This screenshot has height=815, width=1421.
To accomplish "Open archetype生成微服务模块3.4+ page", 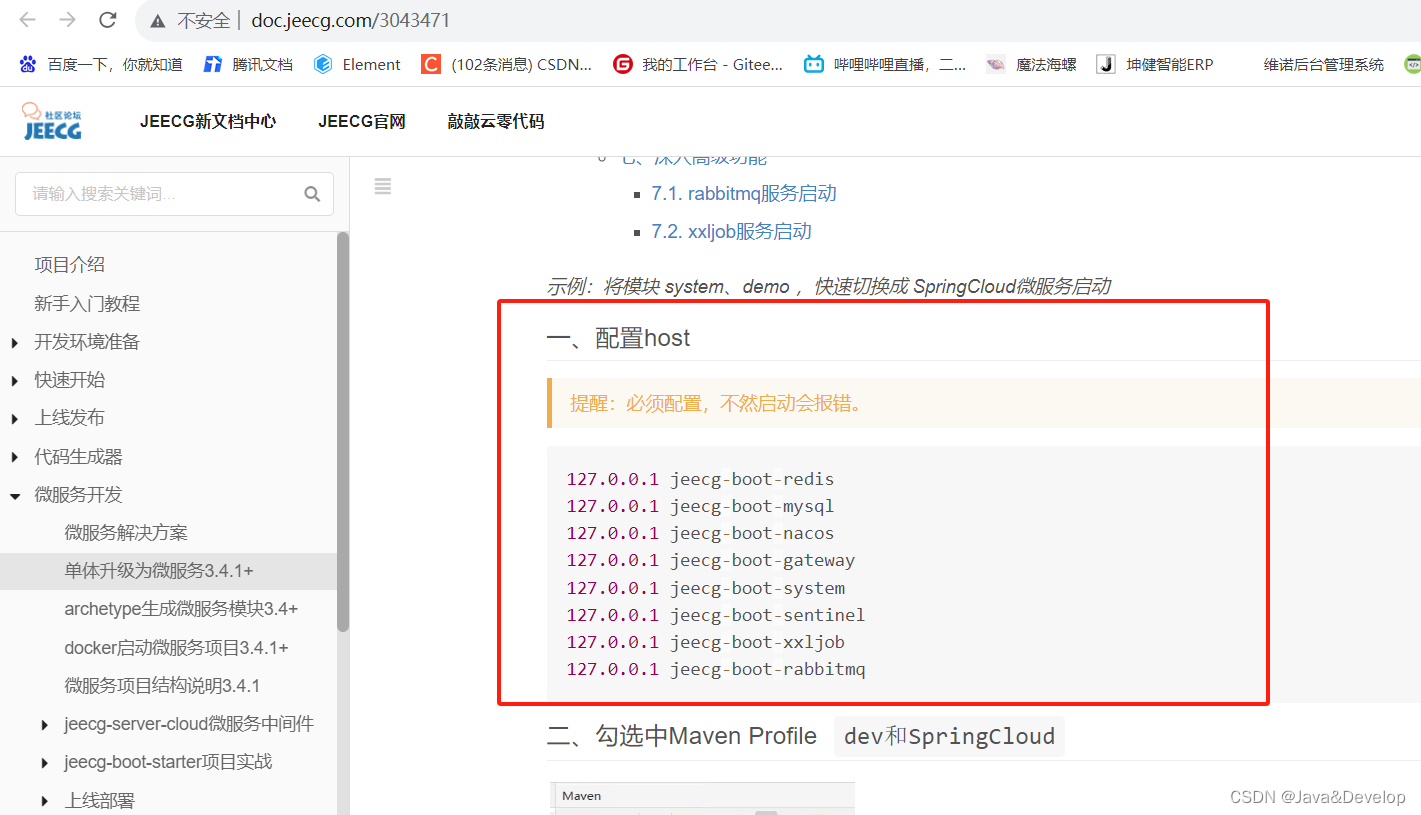I will (x=181, y=609).
